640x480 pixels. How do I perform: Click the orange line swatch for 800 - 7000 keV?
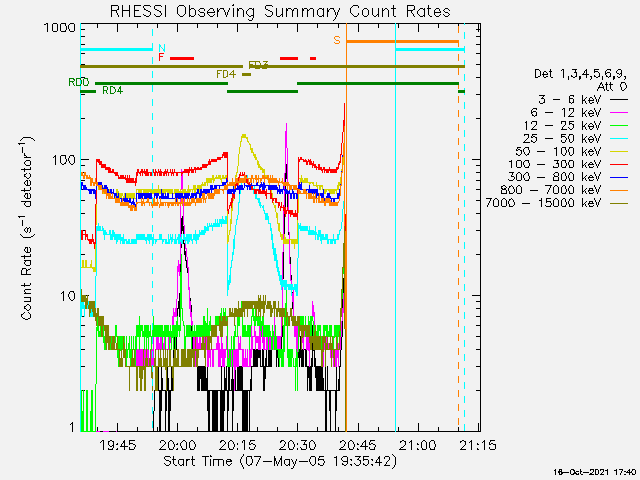pos(619,190)
